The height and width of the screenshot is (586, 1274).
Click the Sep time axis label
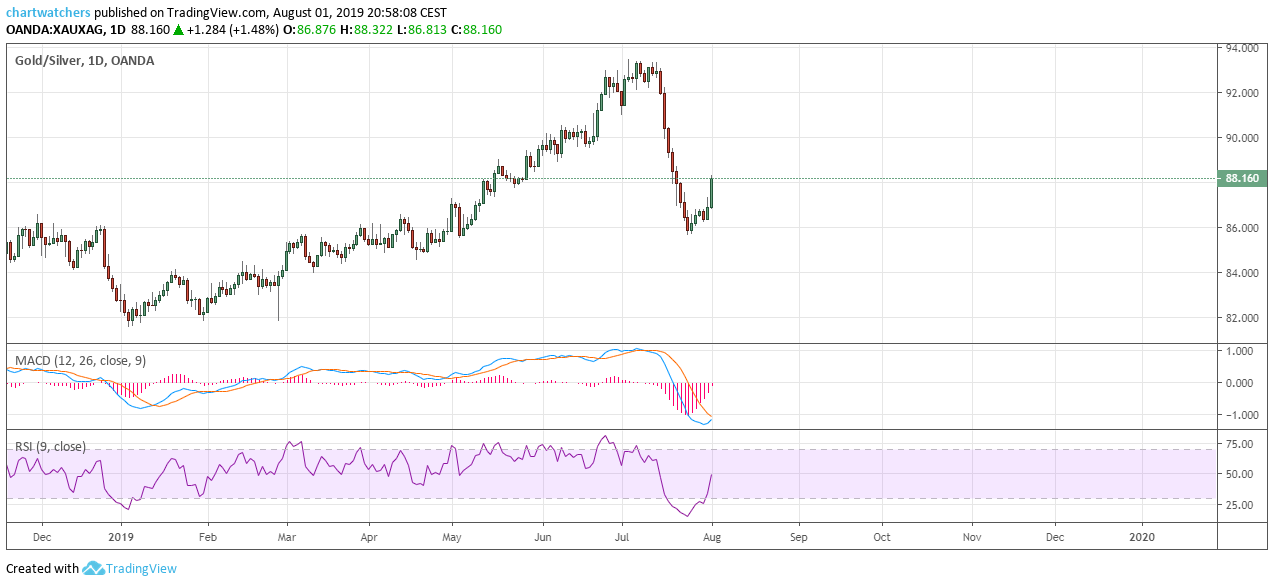tap(798, 536)
